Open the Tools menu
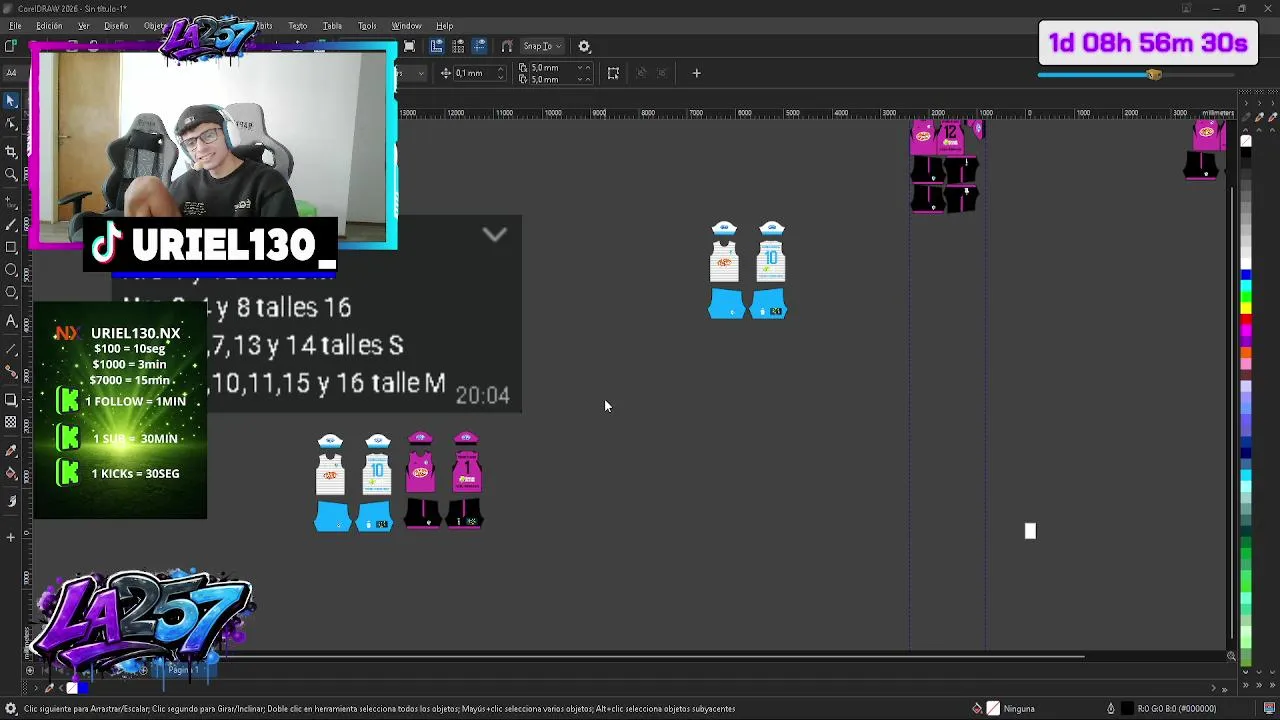The width and height of the screenshot is (1280, 720). (367, 26)
